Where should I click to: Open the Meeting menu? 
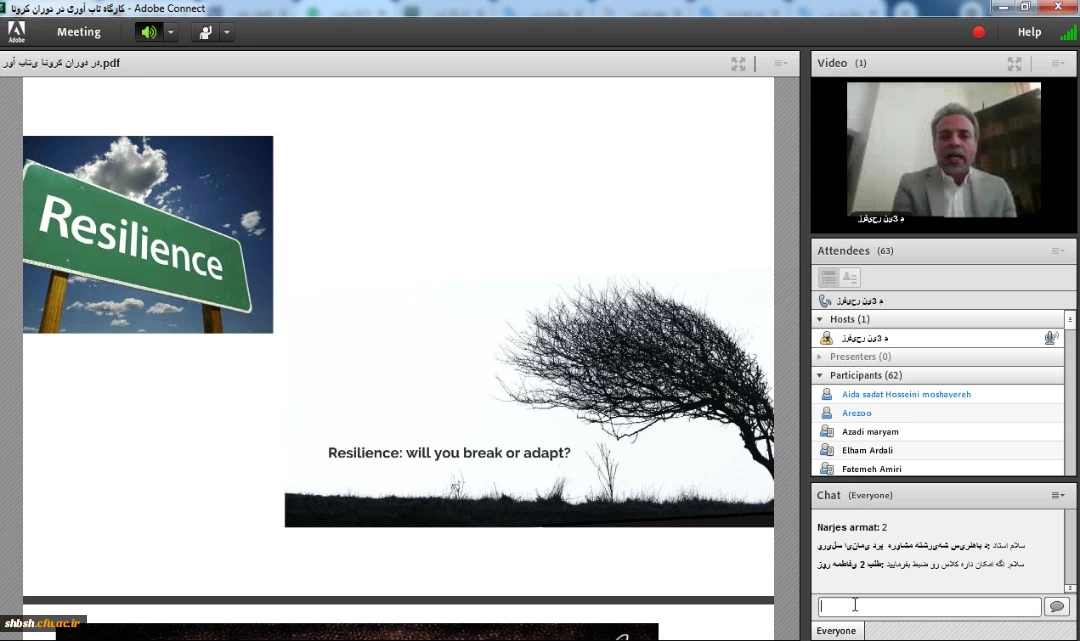(78, 32)
